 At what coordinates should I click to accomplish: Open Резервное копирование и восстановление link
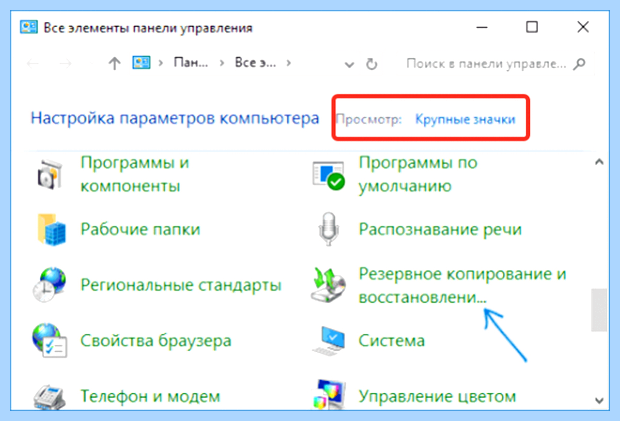pyautogui.click(x=462, y=285)
